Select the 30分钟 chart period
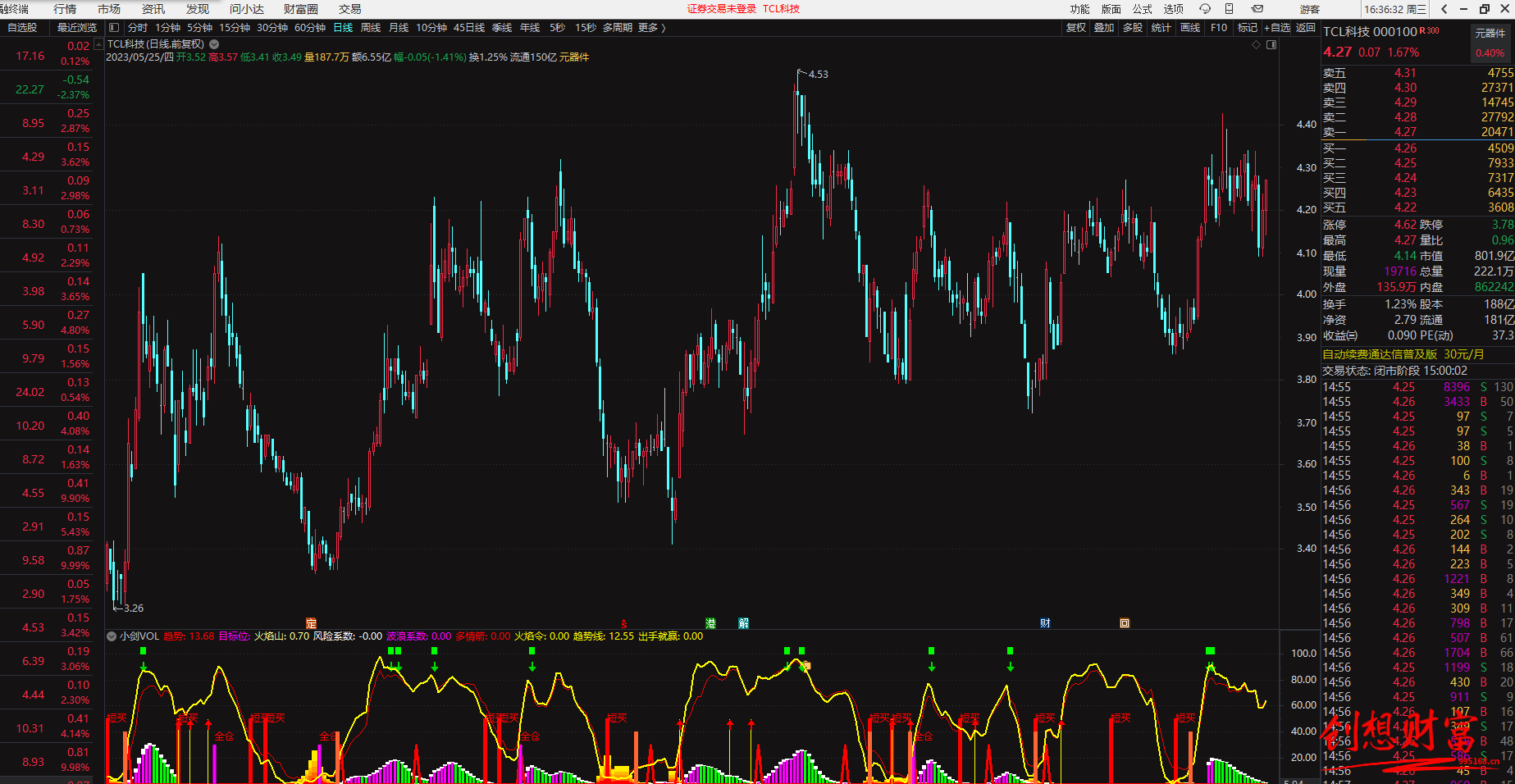 272,28
